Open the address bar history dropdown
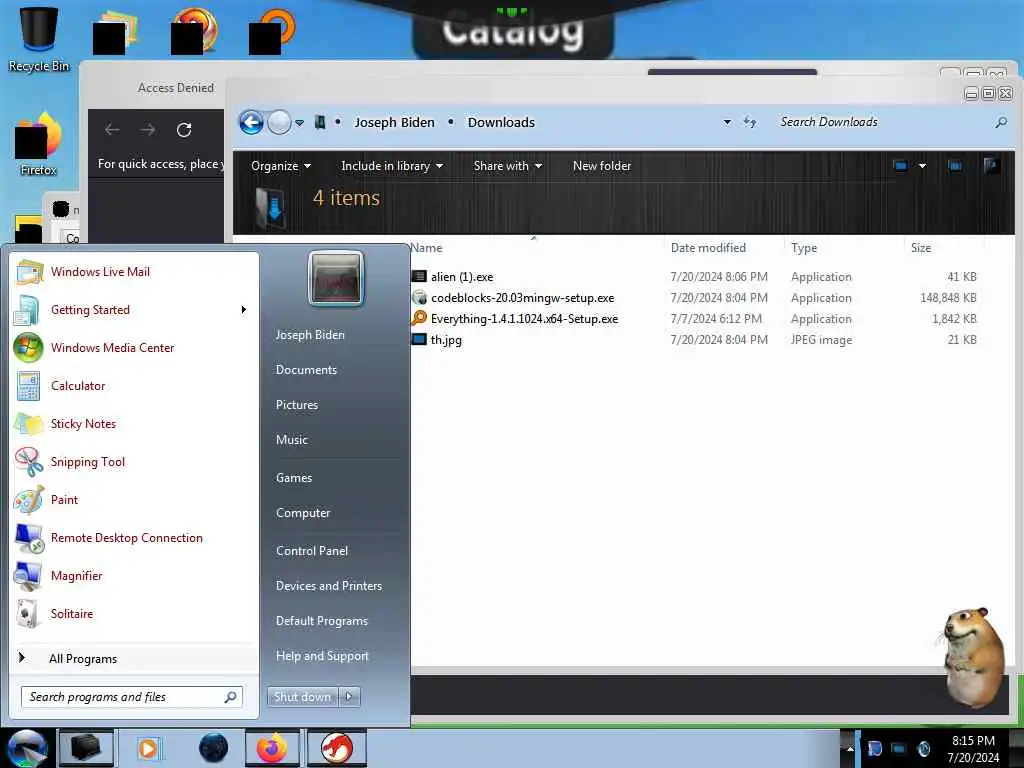 (x=727, y=122)
